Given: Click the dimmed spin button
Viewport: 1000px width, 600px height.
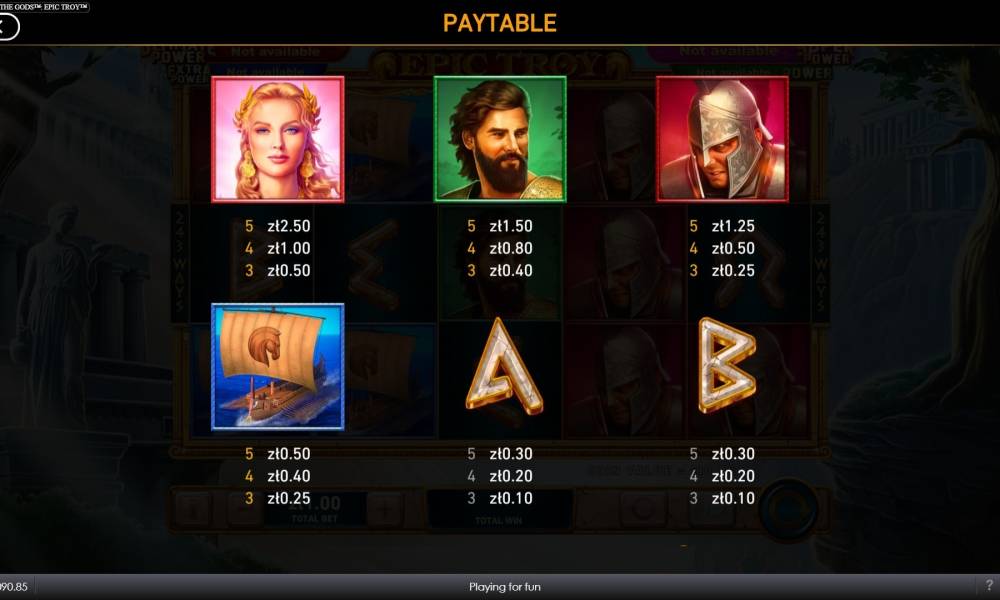Looking at the screenshot, I should (x=788, y=510).
